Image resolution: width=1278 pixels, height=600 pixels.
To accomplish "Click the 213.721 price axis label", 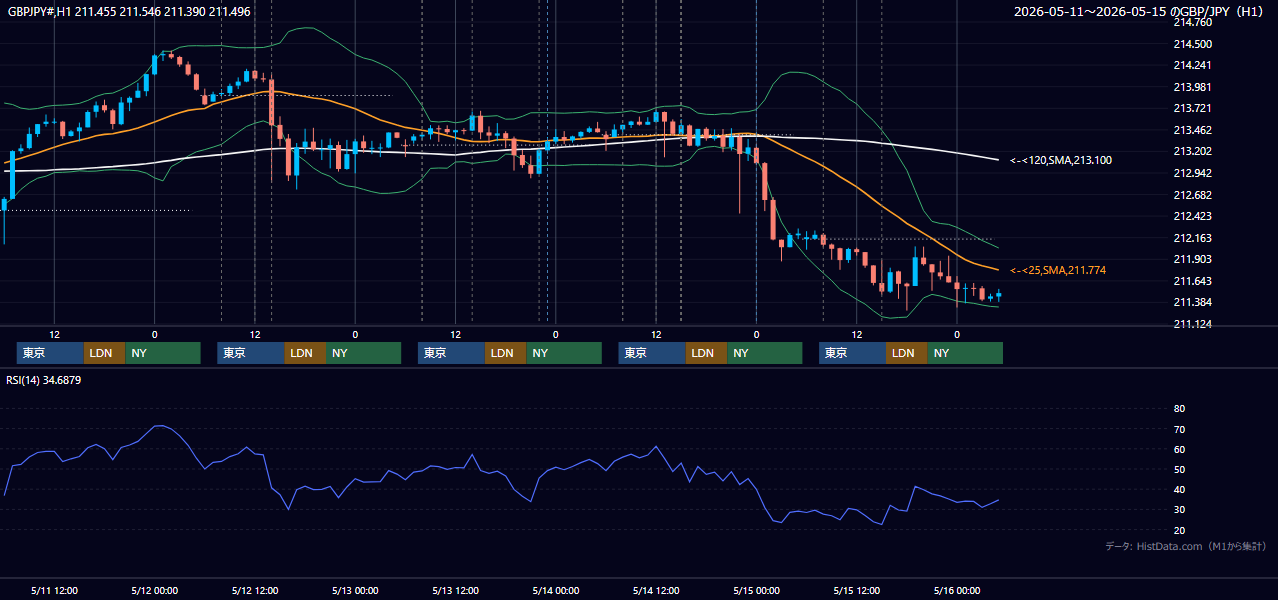I will [x=1193, y=108].
